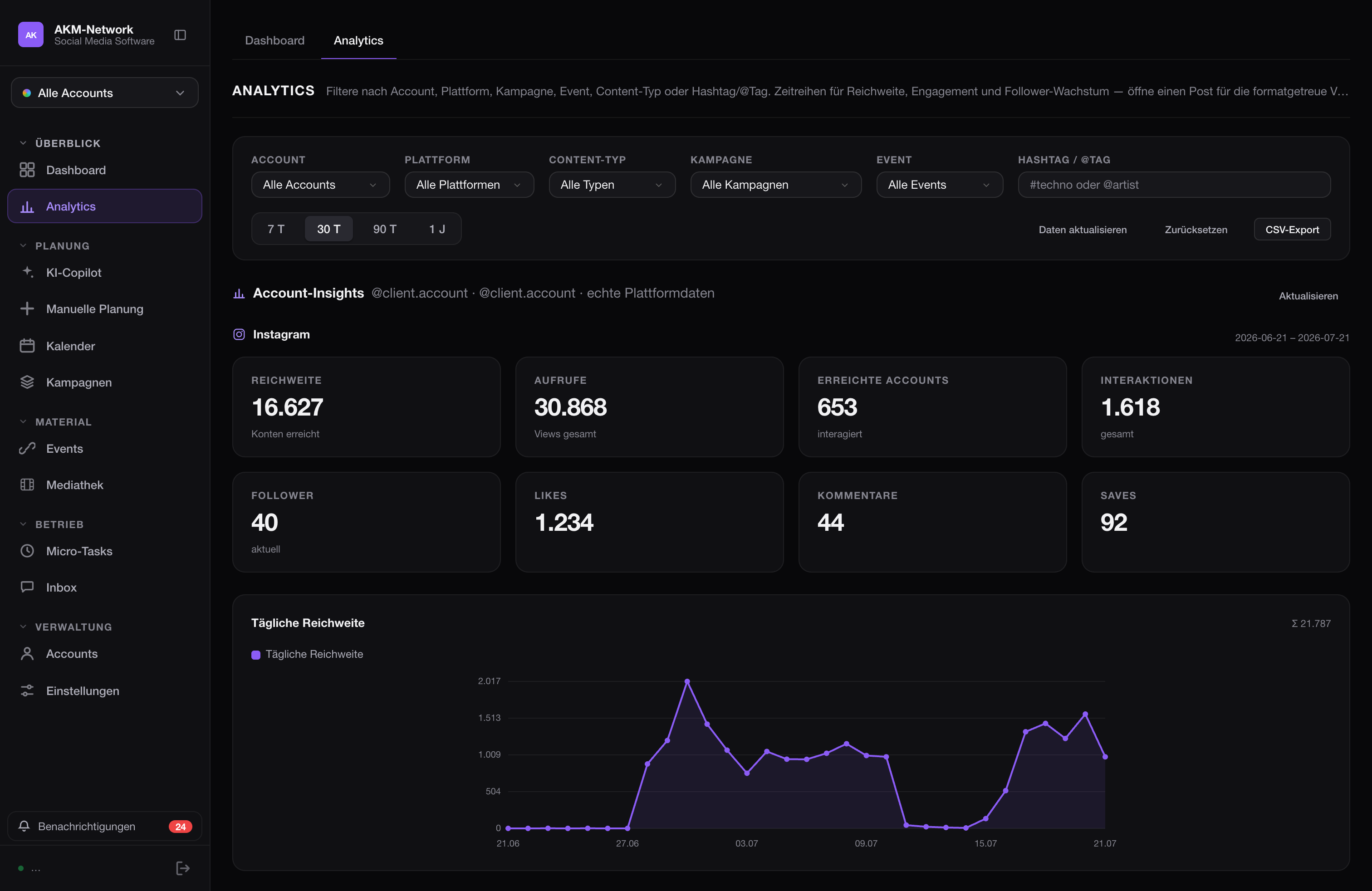Collapse the sidebar panel icon
Viewport: 1372px width, 891px height.
pos(180,35)
